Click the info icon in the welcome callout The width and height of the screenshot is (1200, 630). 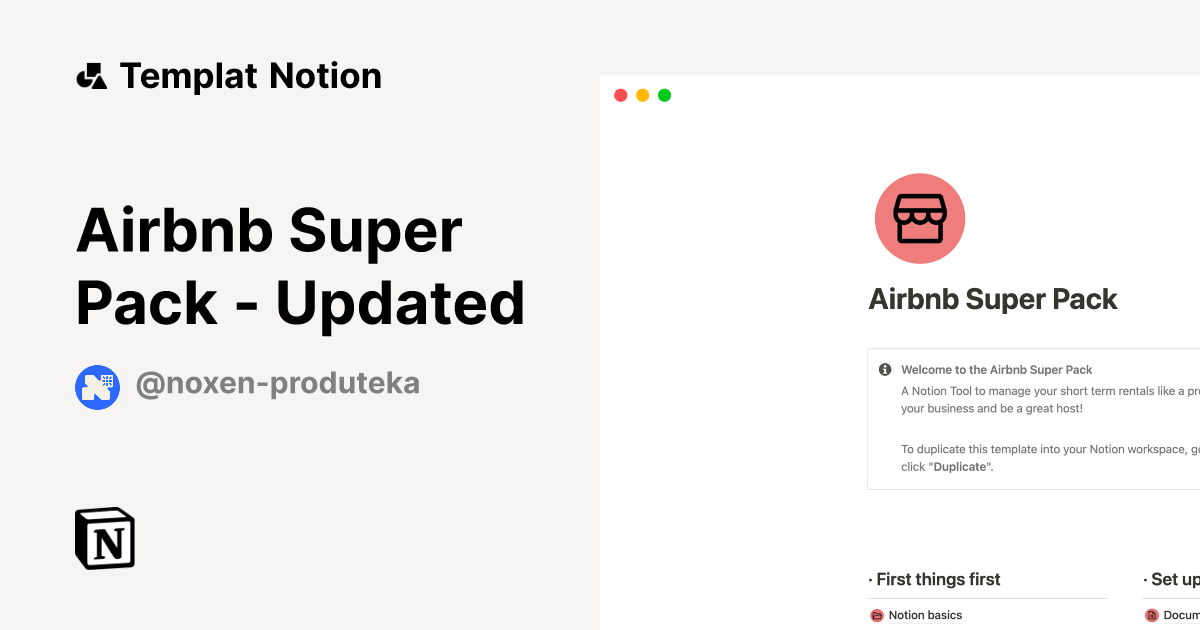(884, 369)
